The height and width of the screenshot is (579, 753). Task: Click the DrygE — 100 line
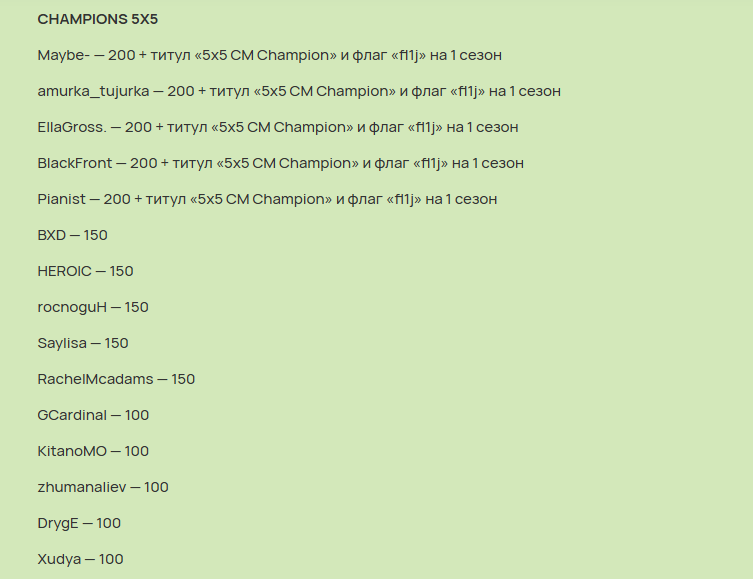point(79,523)
